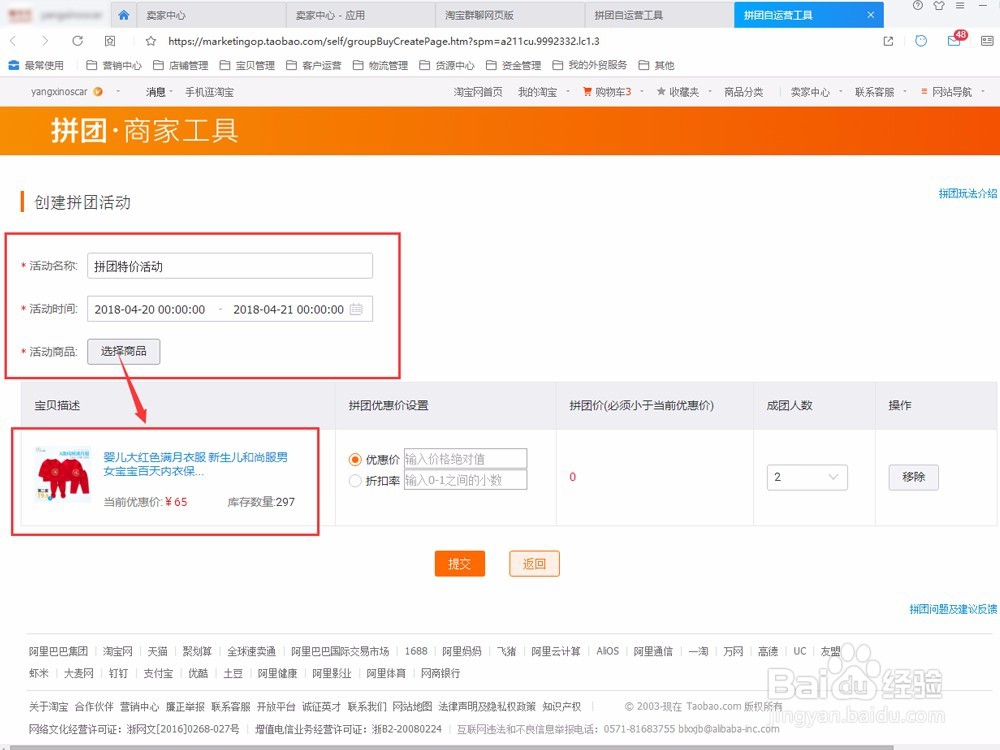Viewport: 1000px width, 750px height.
Task: Open the 拼团玩法介绍 link
Action: tap(967, 192)
